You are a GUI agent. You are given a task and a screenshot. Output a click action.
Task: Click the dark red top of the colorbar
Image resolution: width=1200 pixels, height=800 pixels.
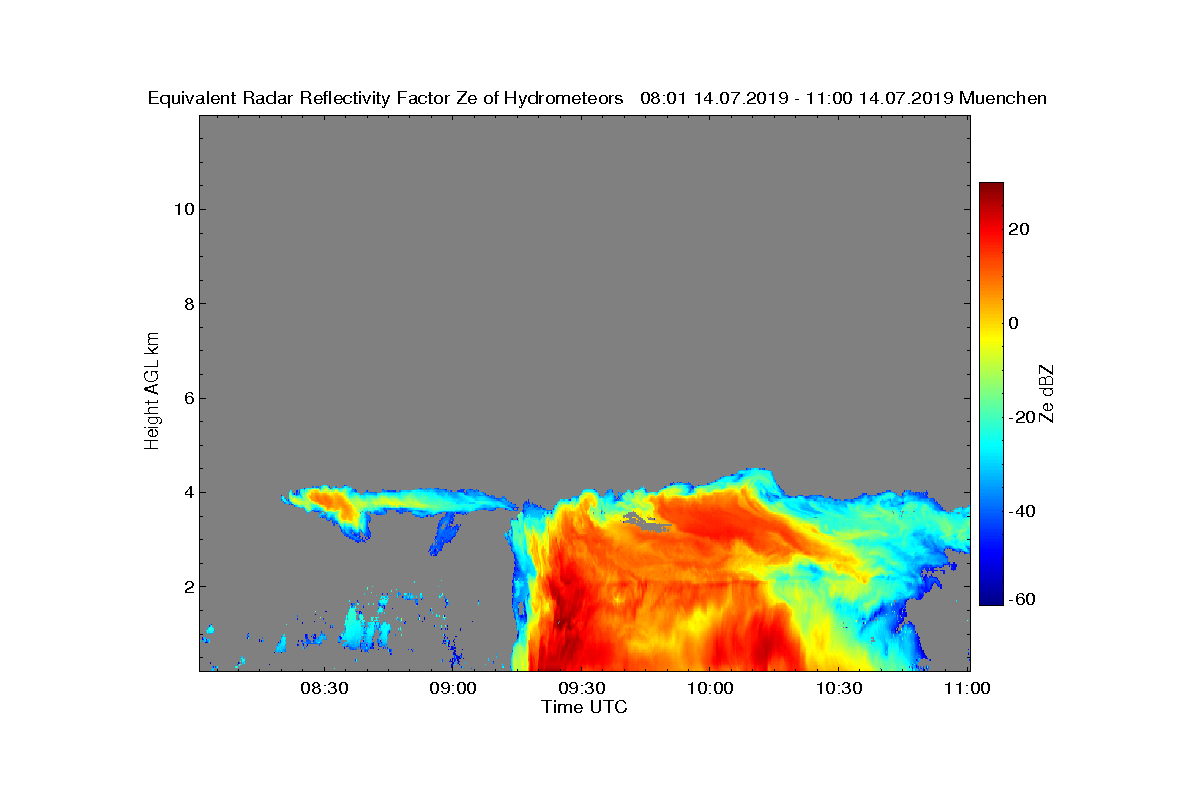click(991, 190)
